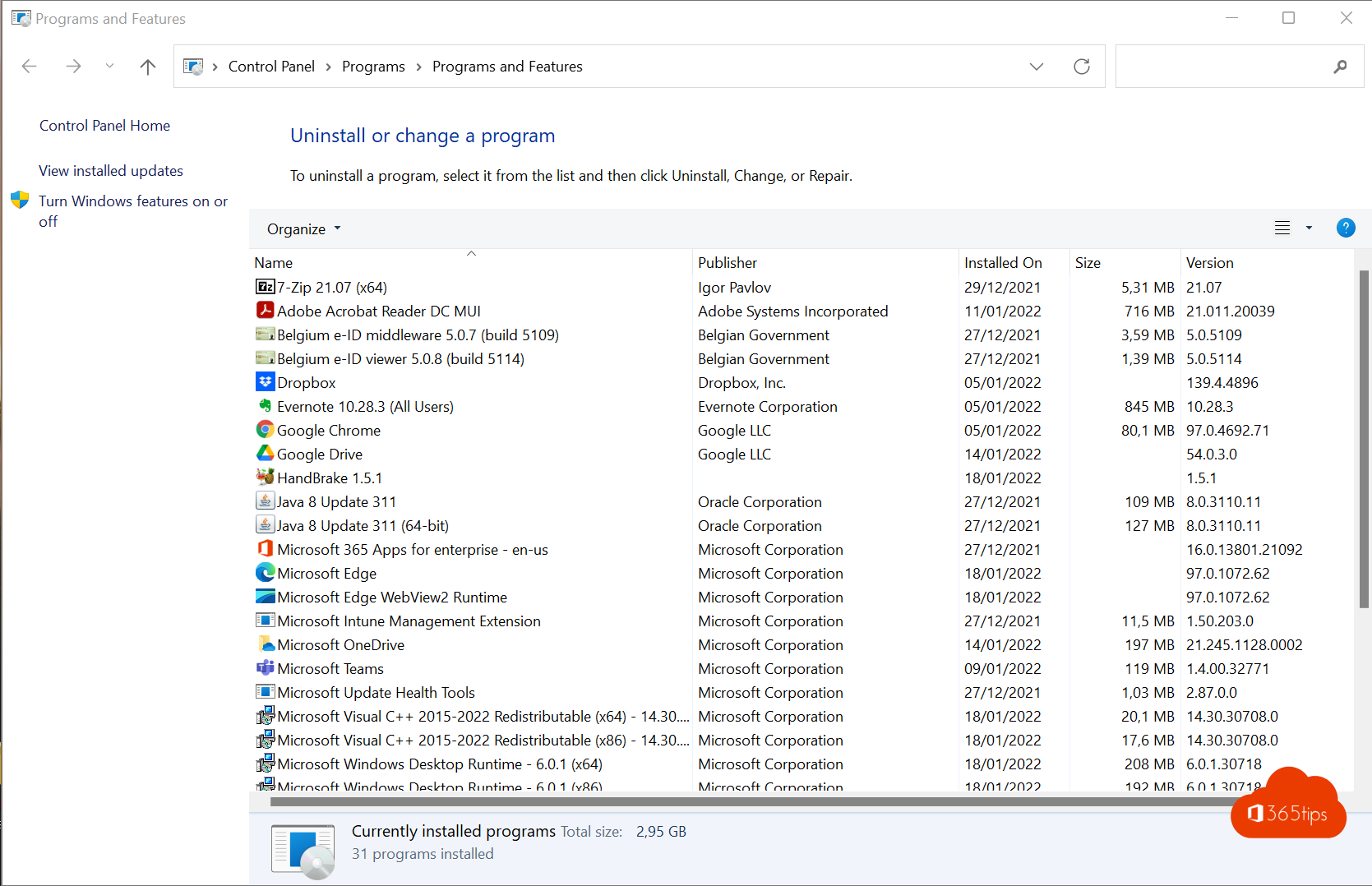
Task: Click the Evernote elephant icon
Action: click(265, 406)
